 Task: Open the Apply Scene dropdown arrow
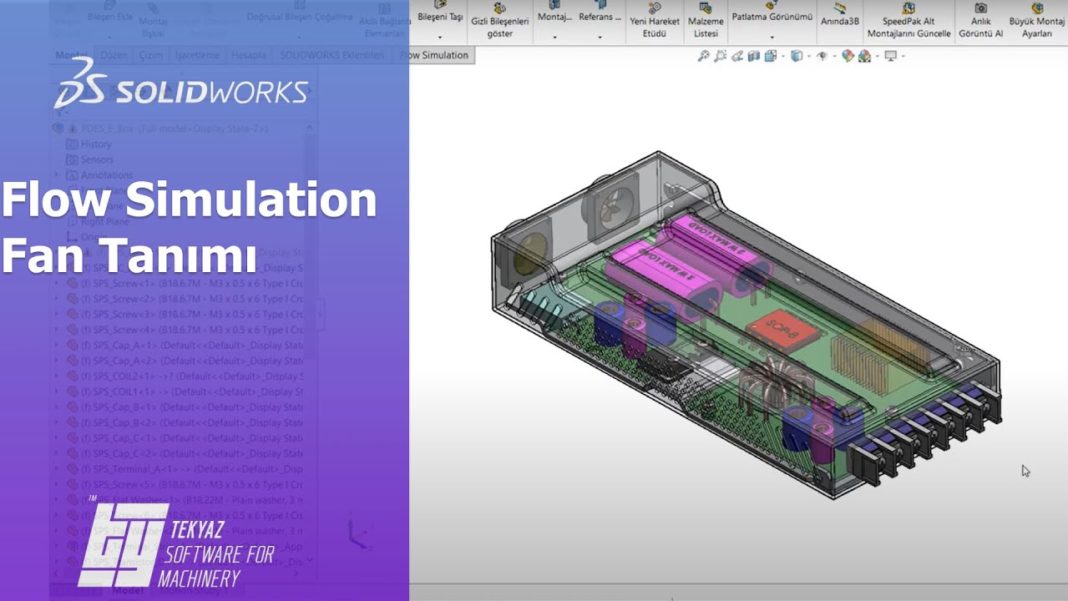pos(877,57)
